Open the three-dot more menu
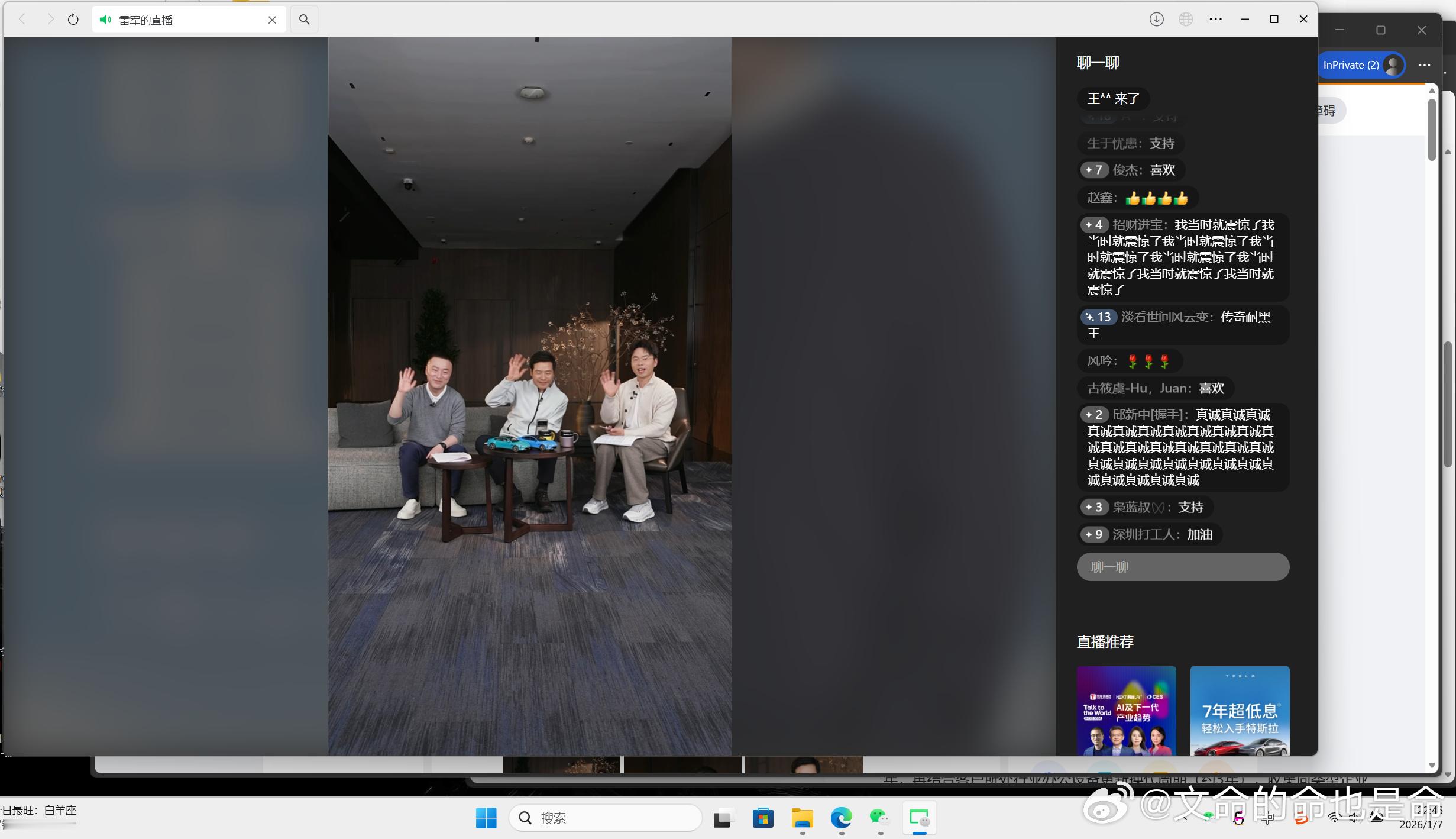Image resolution: width=1456 pixels, height=839 pixels. pyautogui.click(x=1215, y=20)
